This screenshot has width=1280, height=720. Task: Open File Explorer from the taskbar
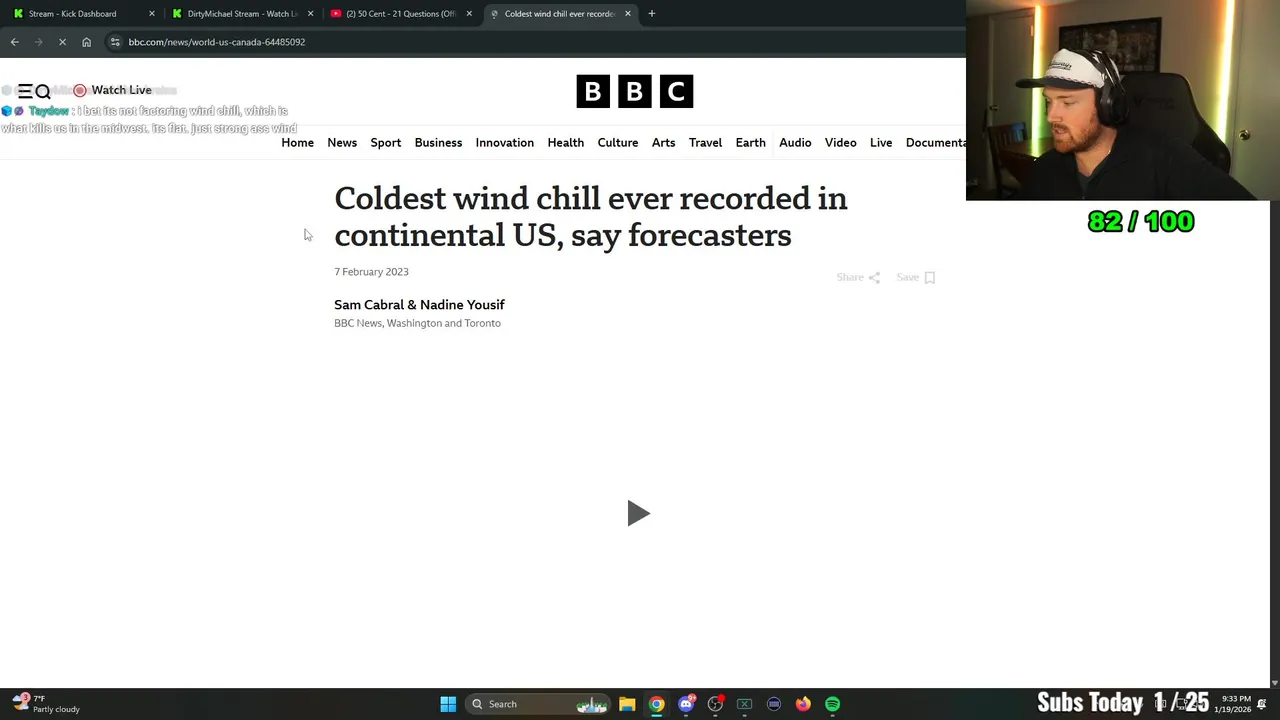click(x=627, y=704)
